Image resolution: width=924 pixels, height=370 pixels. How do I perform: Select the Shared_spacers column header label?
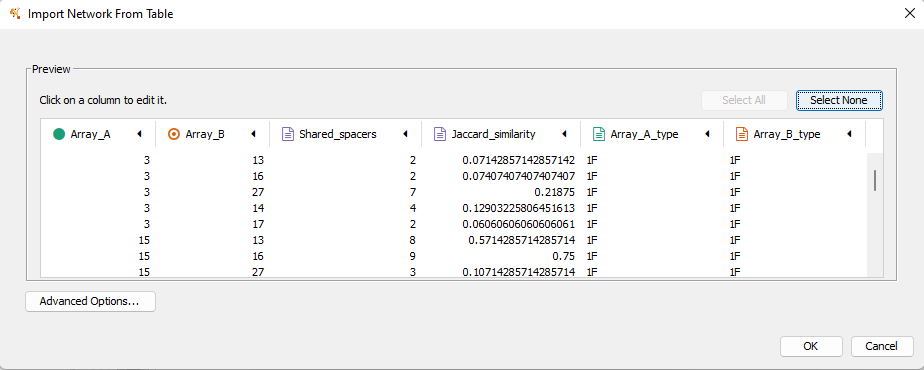coord(338,134)
